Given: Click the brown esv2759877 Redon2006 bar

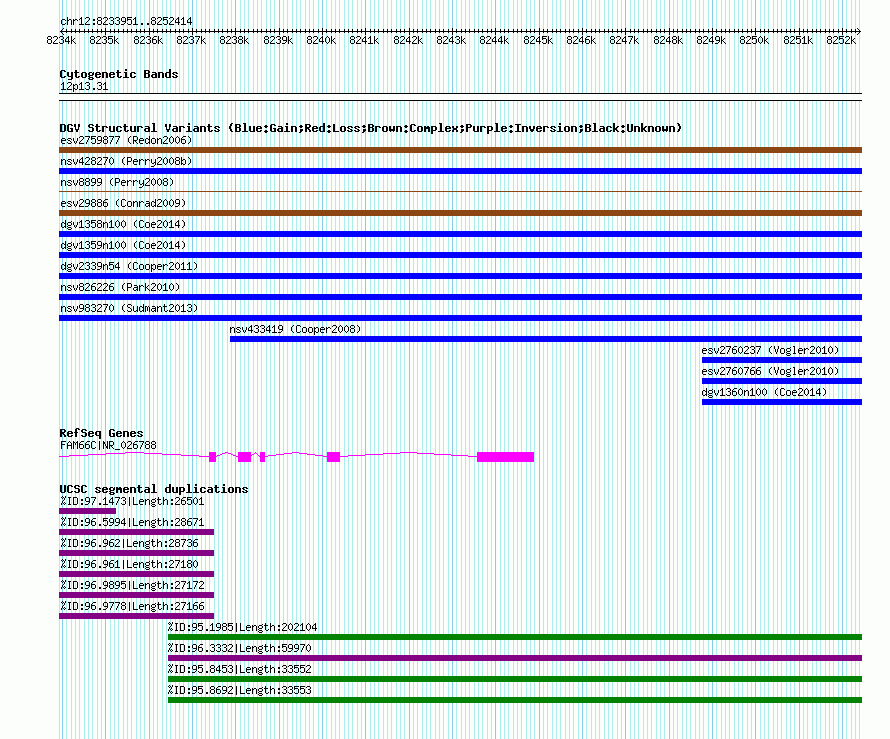Looking at the screenshot, I should point(460,150).
